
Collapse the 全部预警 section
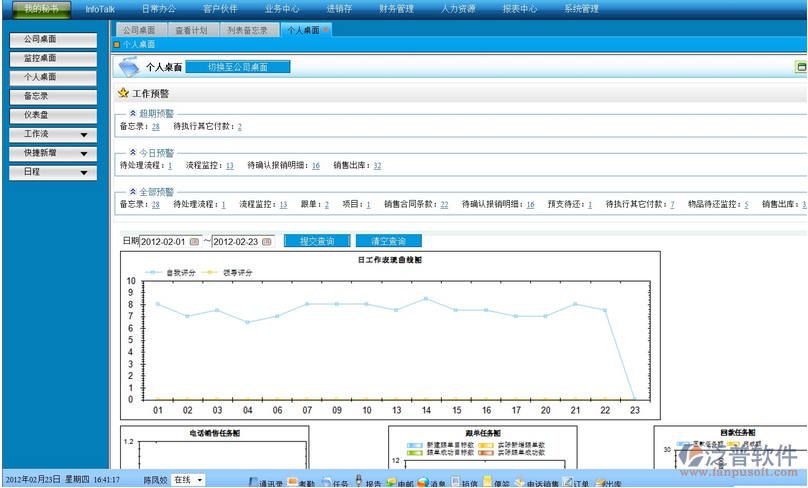pos(132,192)
